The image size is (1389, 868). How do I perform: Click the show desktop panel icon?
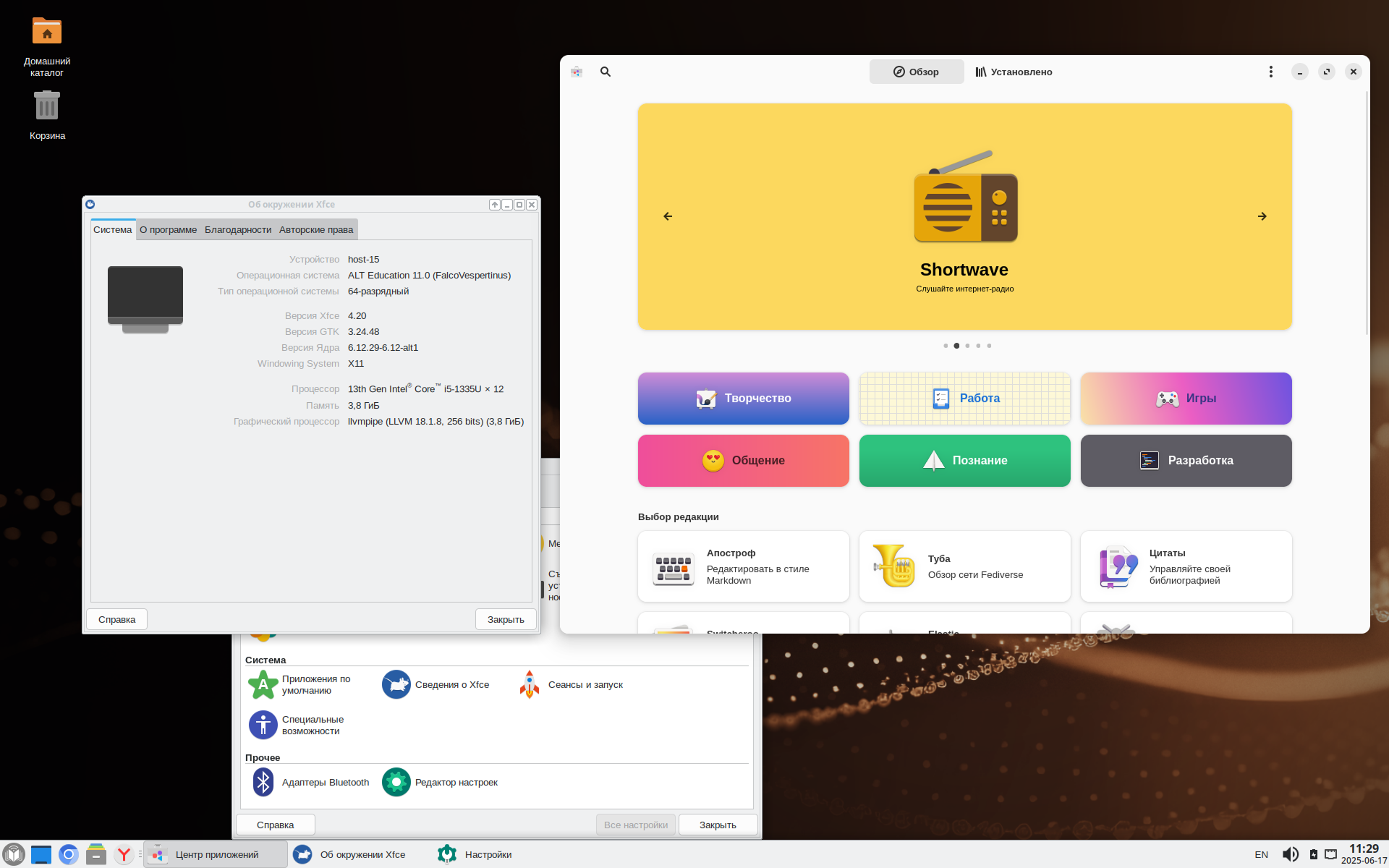coord(41,854)
